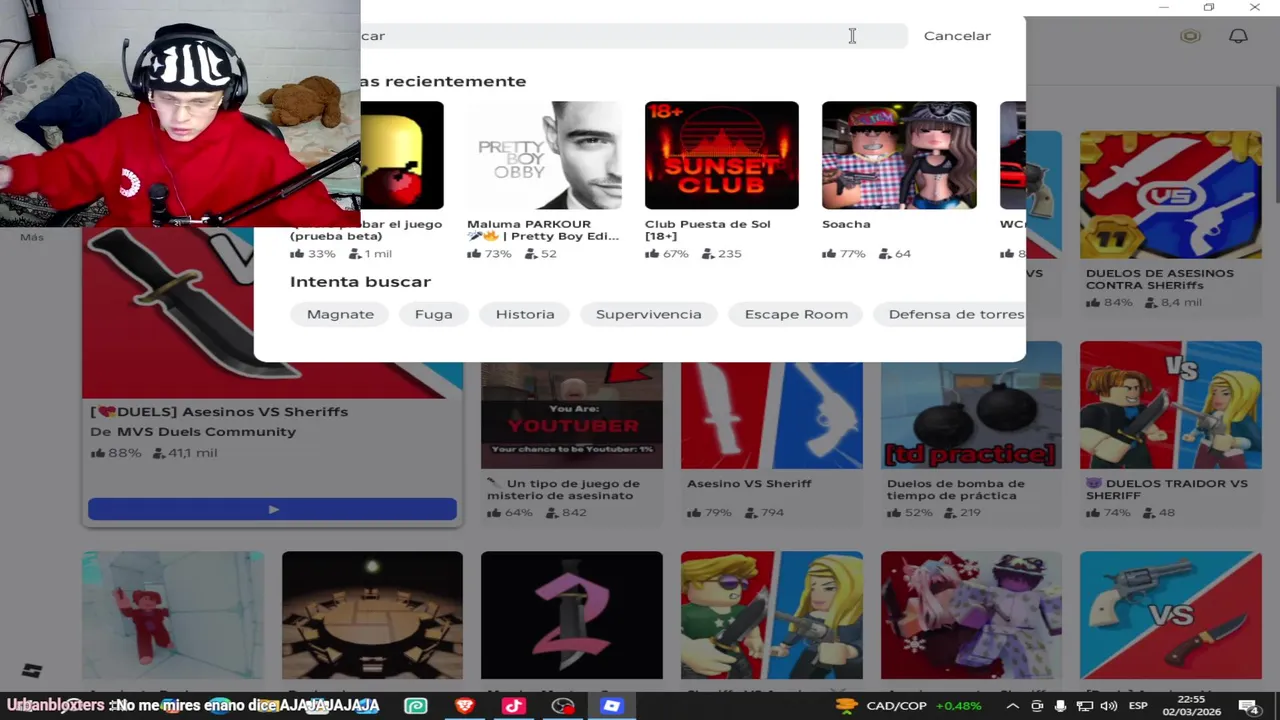Open Maluma PARKOUR Pretty Boy Obby thumbnail

pos(544,155)
